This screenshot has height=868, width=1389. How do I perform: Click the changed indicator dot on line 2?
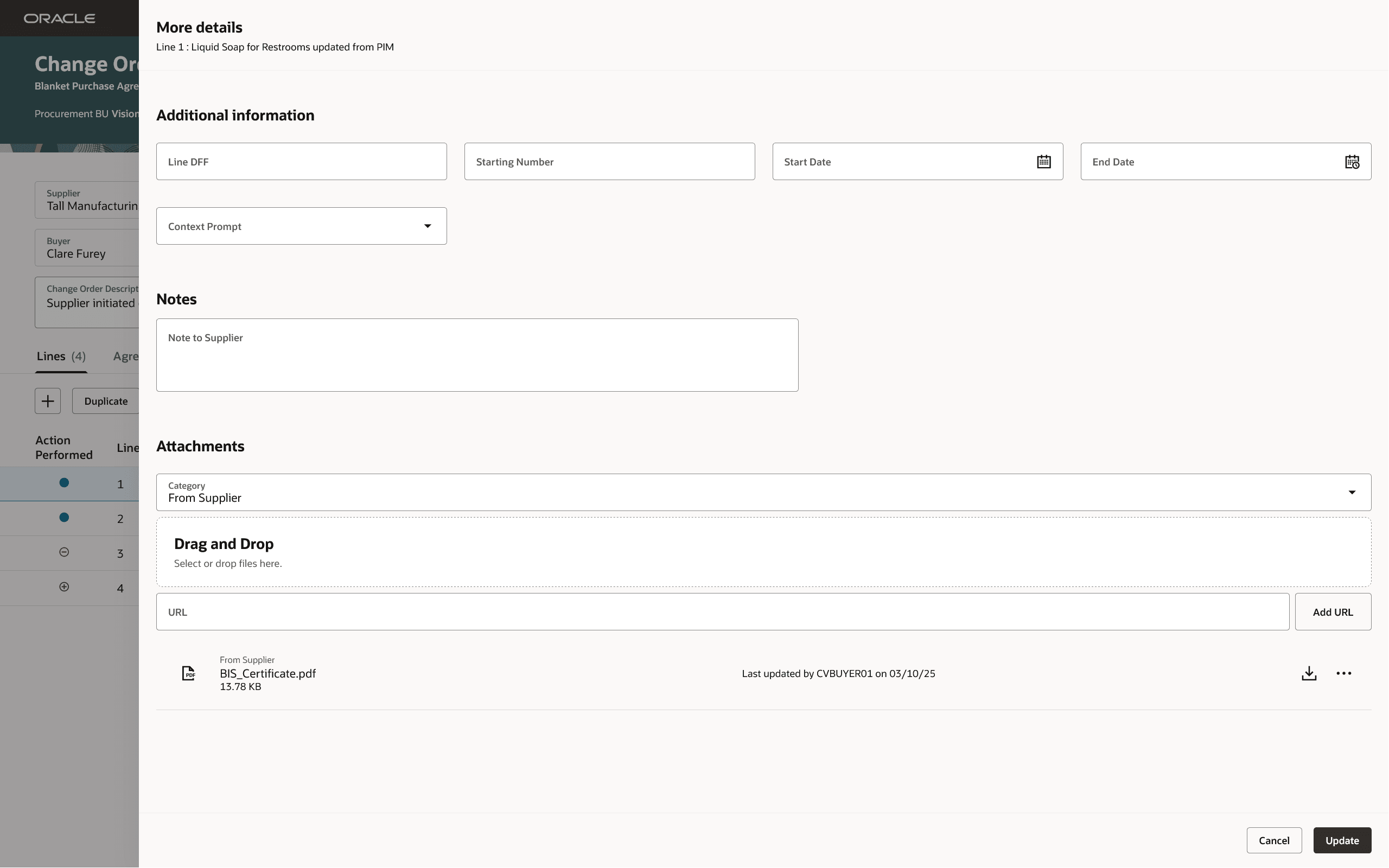pos(64,518)
